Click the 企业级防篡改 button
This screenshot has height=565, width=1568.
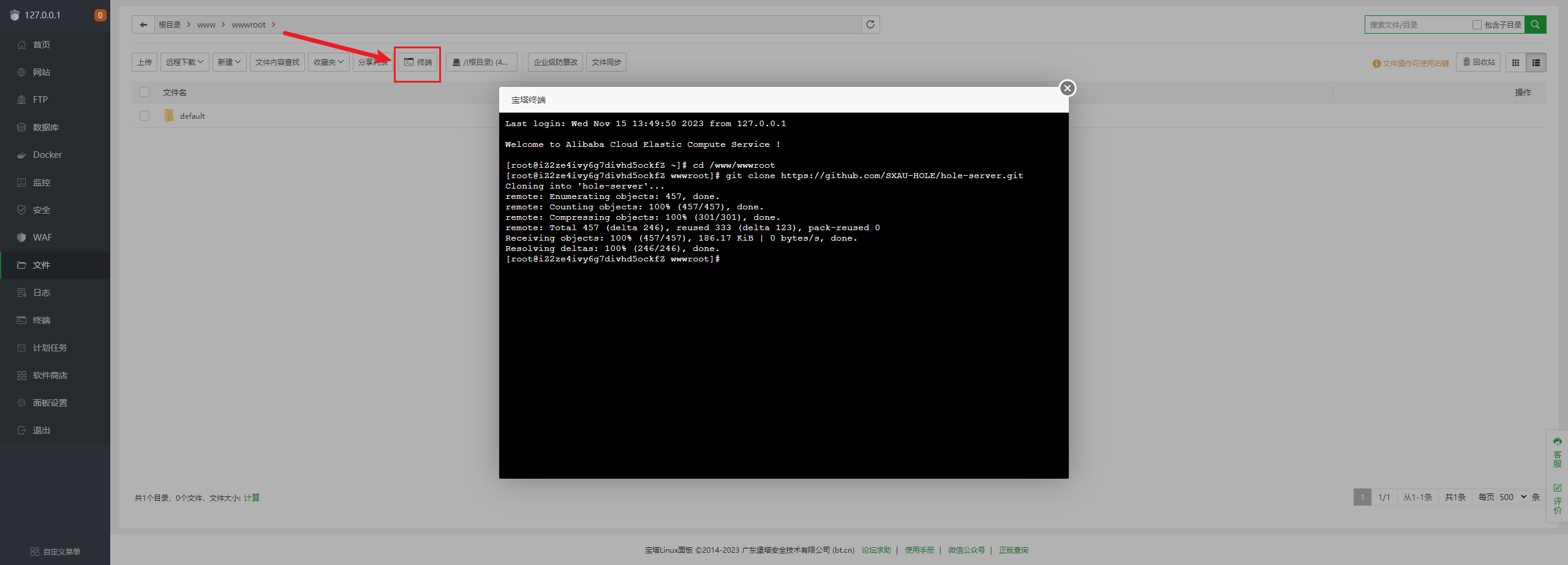556,62
